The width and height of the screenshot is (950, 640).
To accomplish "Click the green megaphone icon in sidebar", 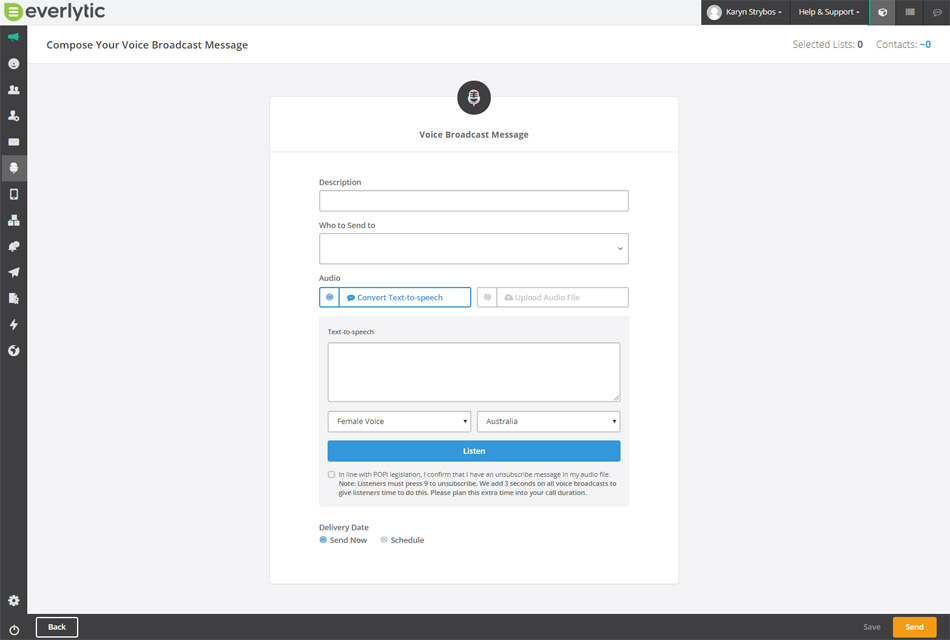I will (13, 37).
